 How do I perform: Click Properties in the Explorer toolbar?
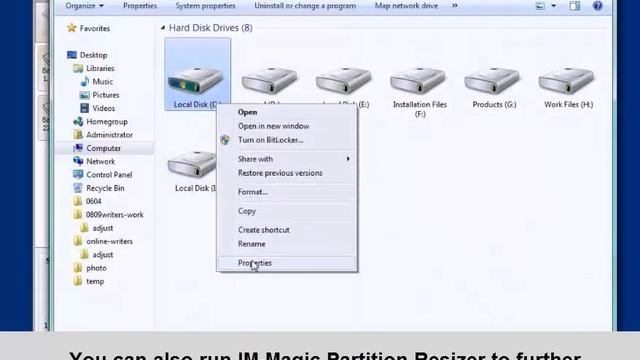tap(140, 6)
